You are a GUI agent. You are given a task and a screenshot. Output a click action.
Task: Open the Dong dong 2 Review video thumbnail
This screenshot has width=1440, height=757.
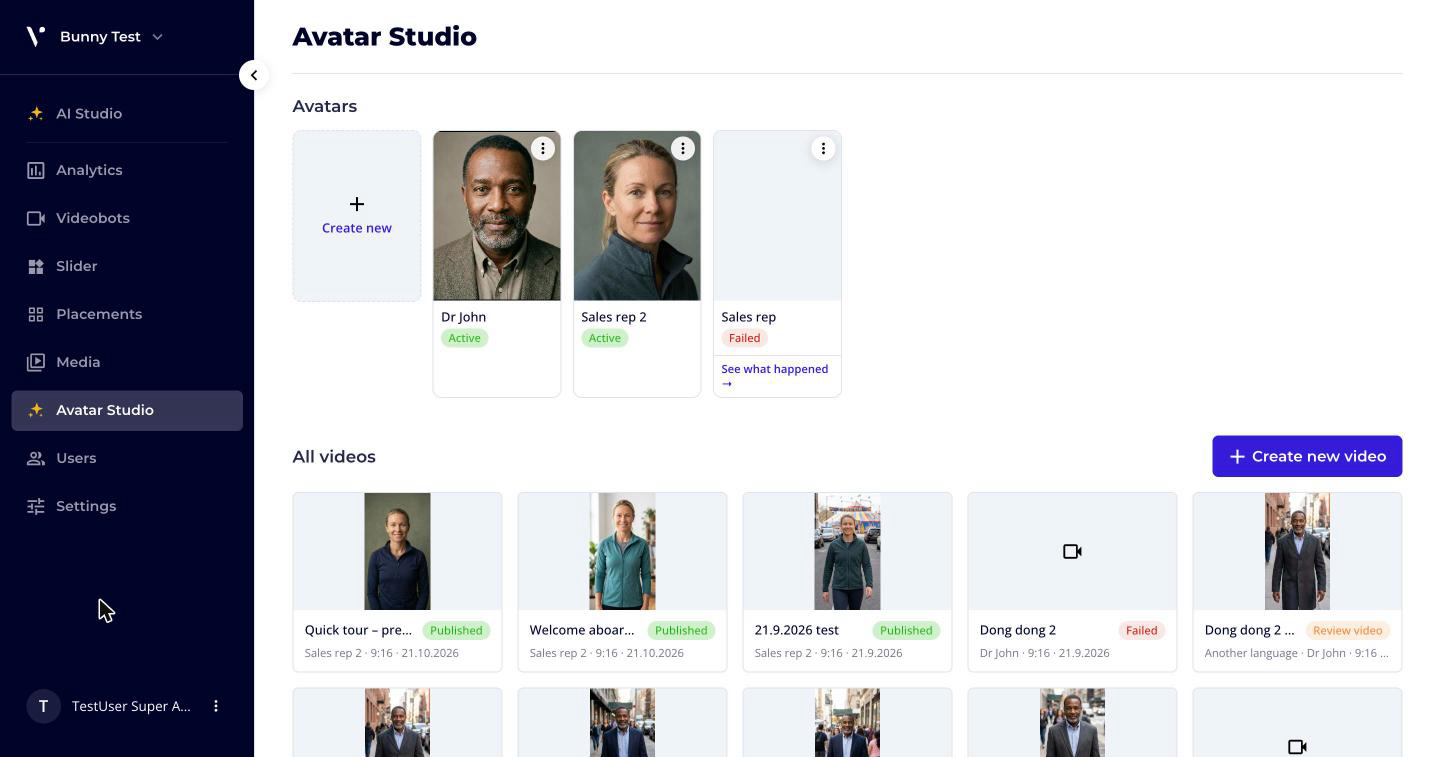[x=1297, y=551]
